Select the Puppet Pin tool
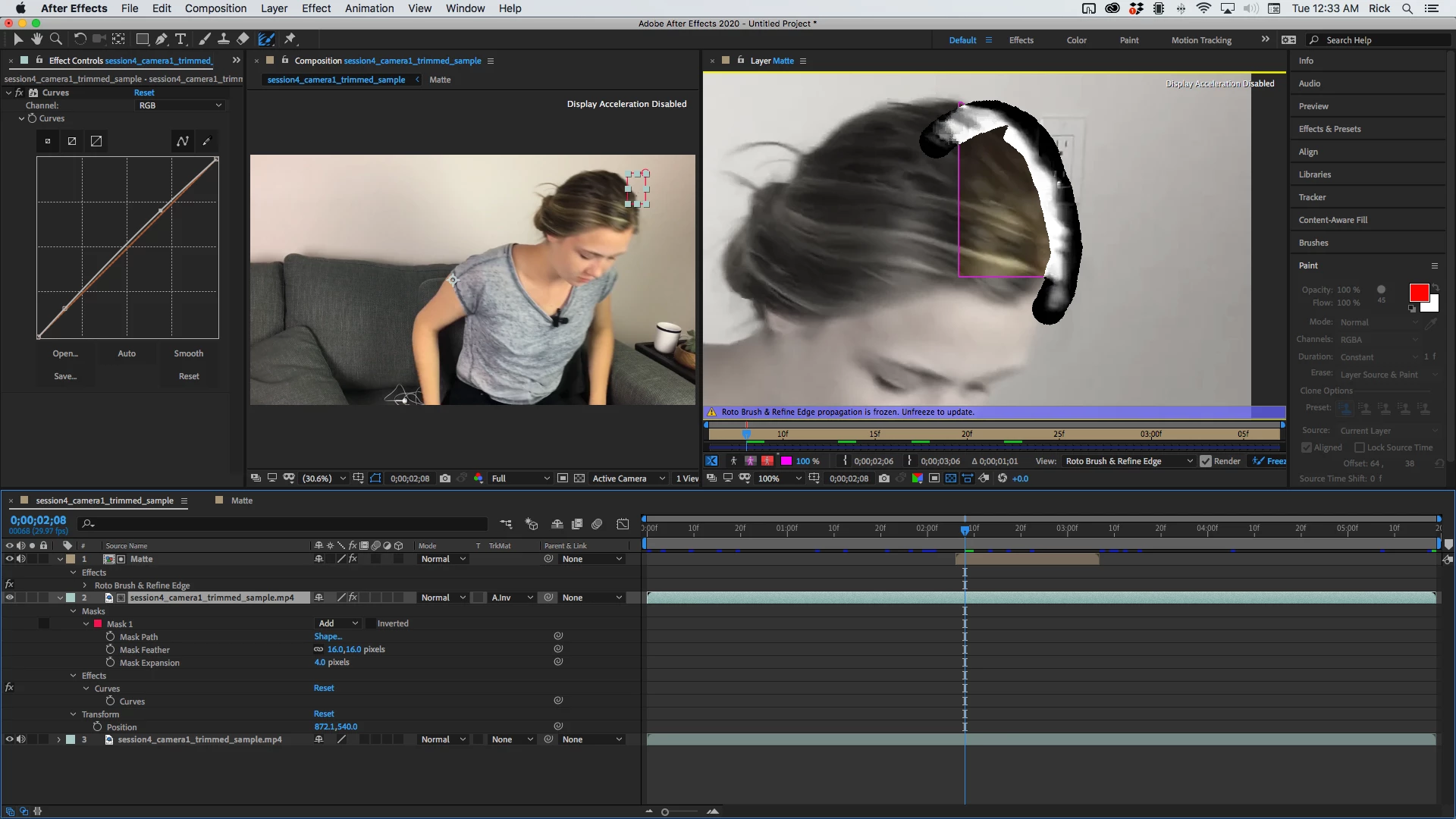This screenshot has width=1456, height=819. [290, 39]
